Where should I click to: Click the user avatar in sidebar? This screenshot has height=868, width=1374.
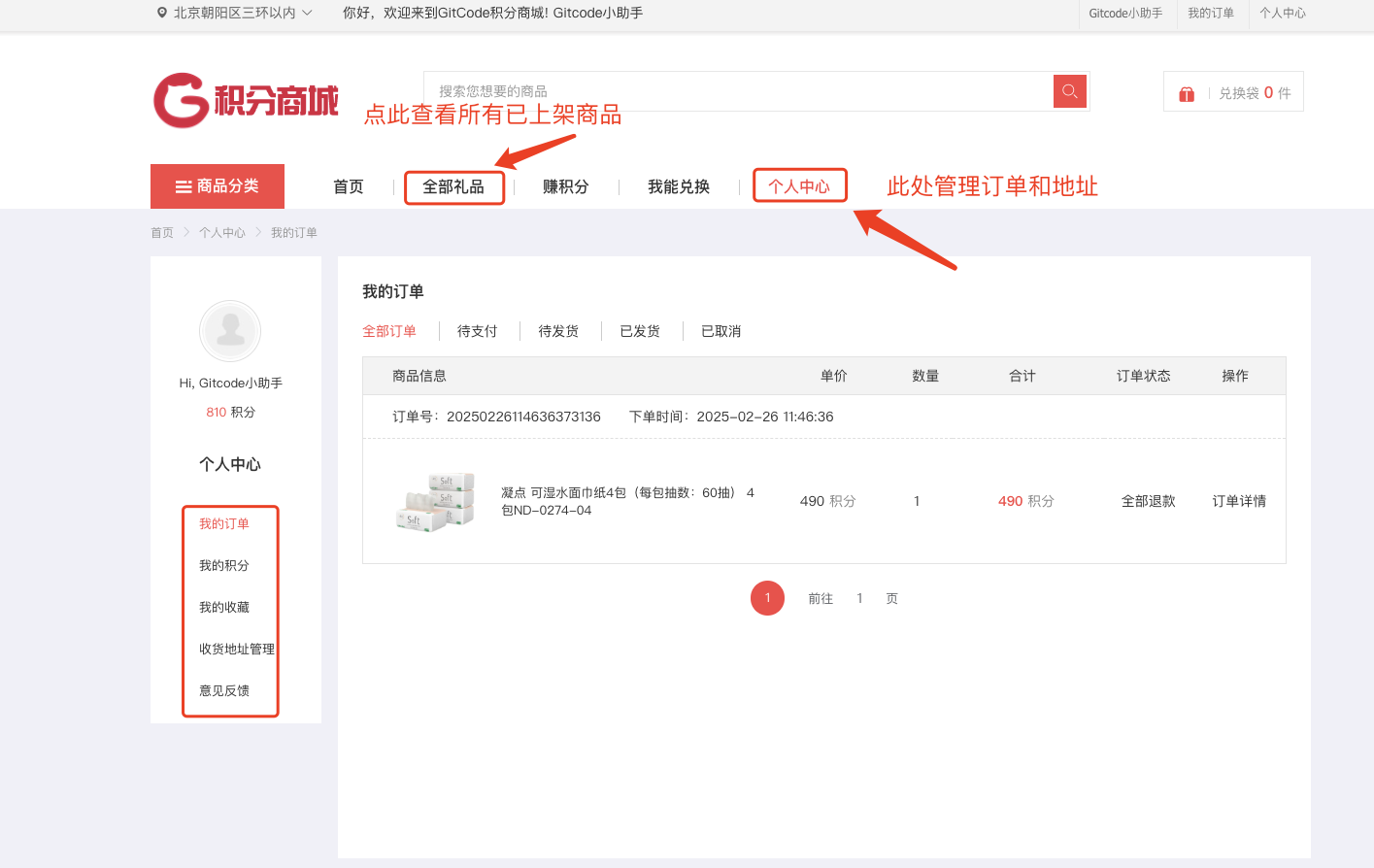230,331
